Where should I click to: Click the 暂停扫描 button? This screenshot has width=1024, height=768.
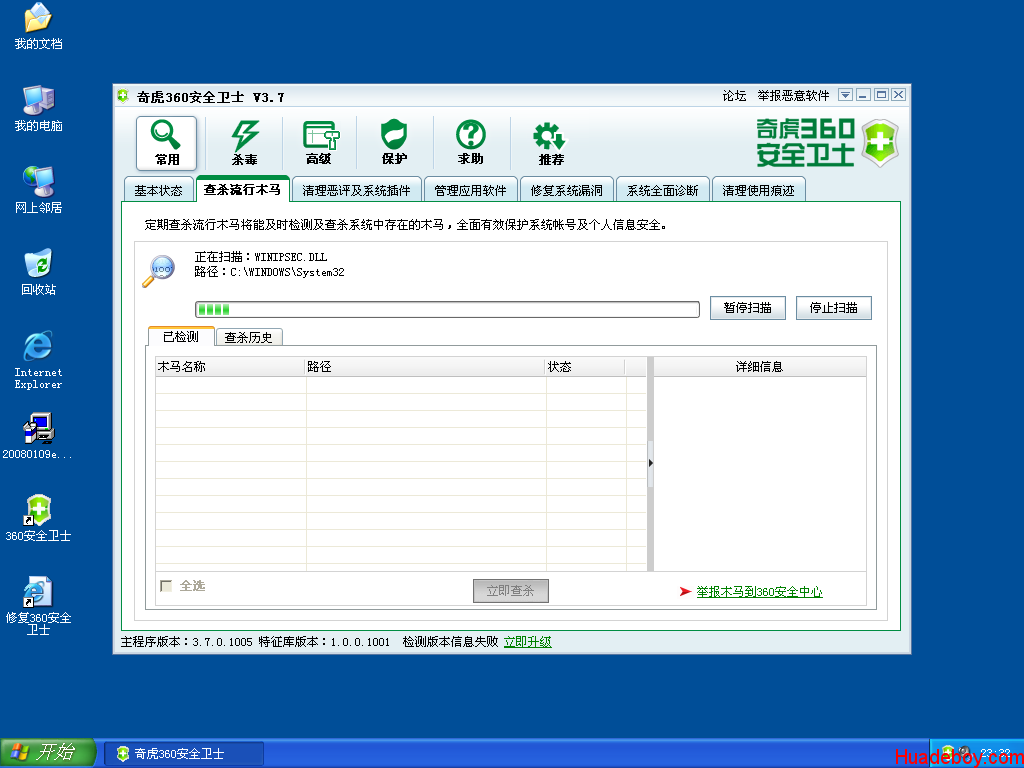(x=748, y=308)
